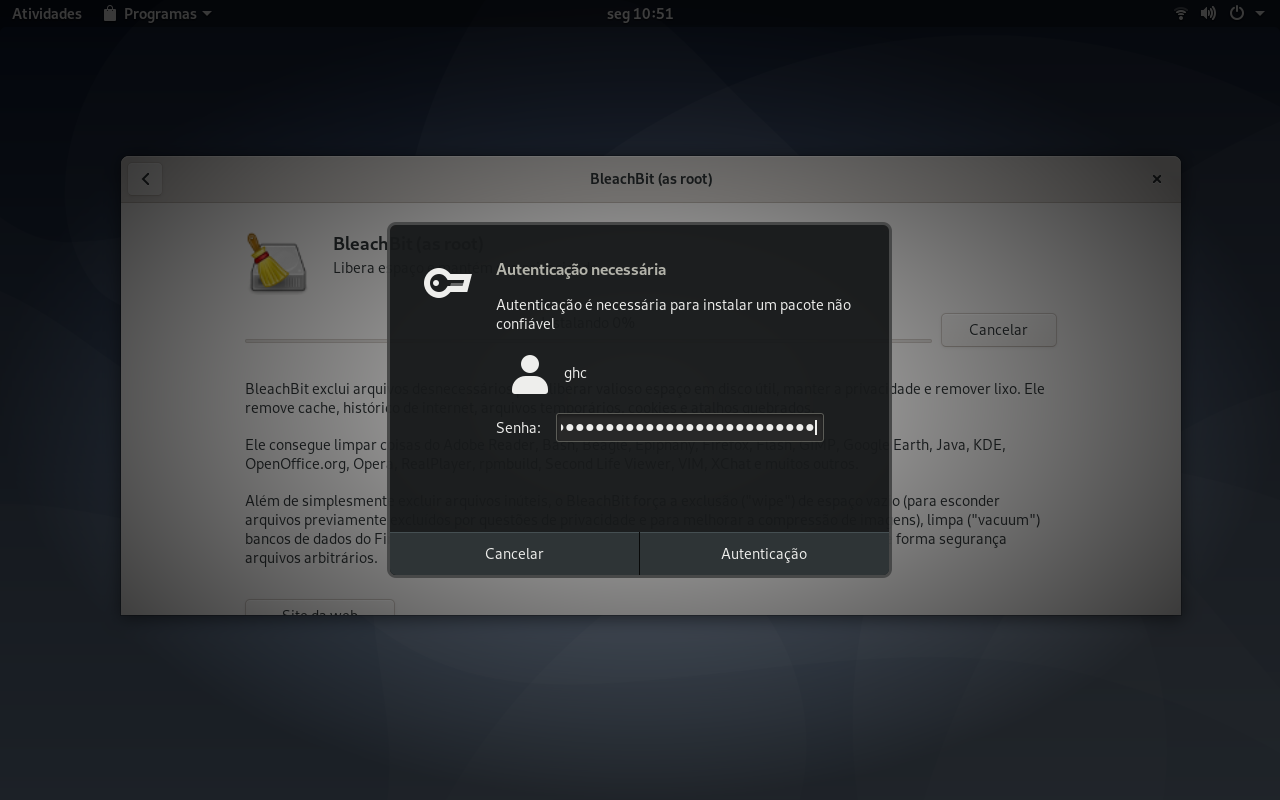The height and width of the screenshot is (800, 1280).
Task: Cancel the authentication dialog
Action: tap(514, 553)
